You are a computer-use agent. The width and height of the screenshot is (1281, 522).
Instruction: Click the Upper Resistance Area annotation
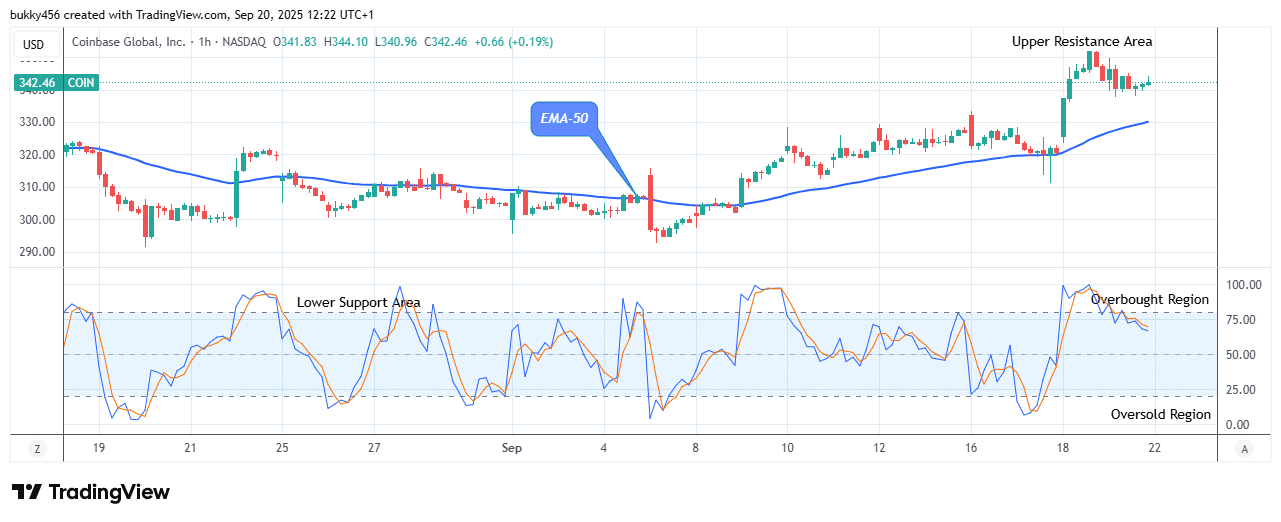click(1082, 42)
